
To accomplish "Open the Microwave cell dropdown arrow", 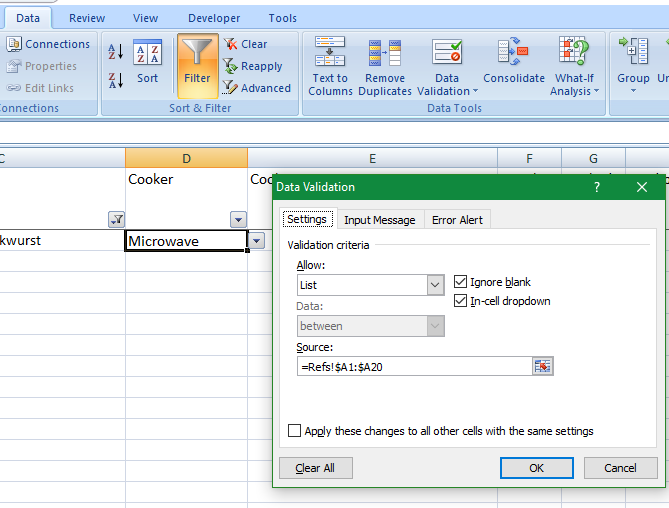I will coord(257,241).
